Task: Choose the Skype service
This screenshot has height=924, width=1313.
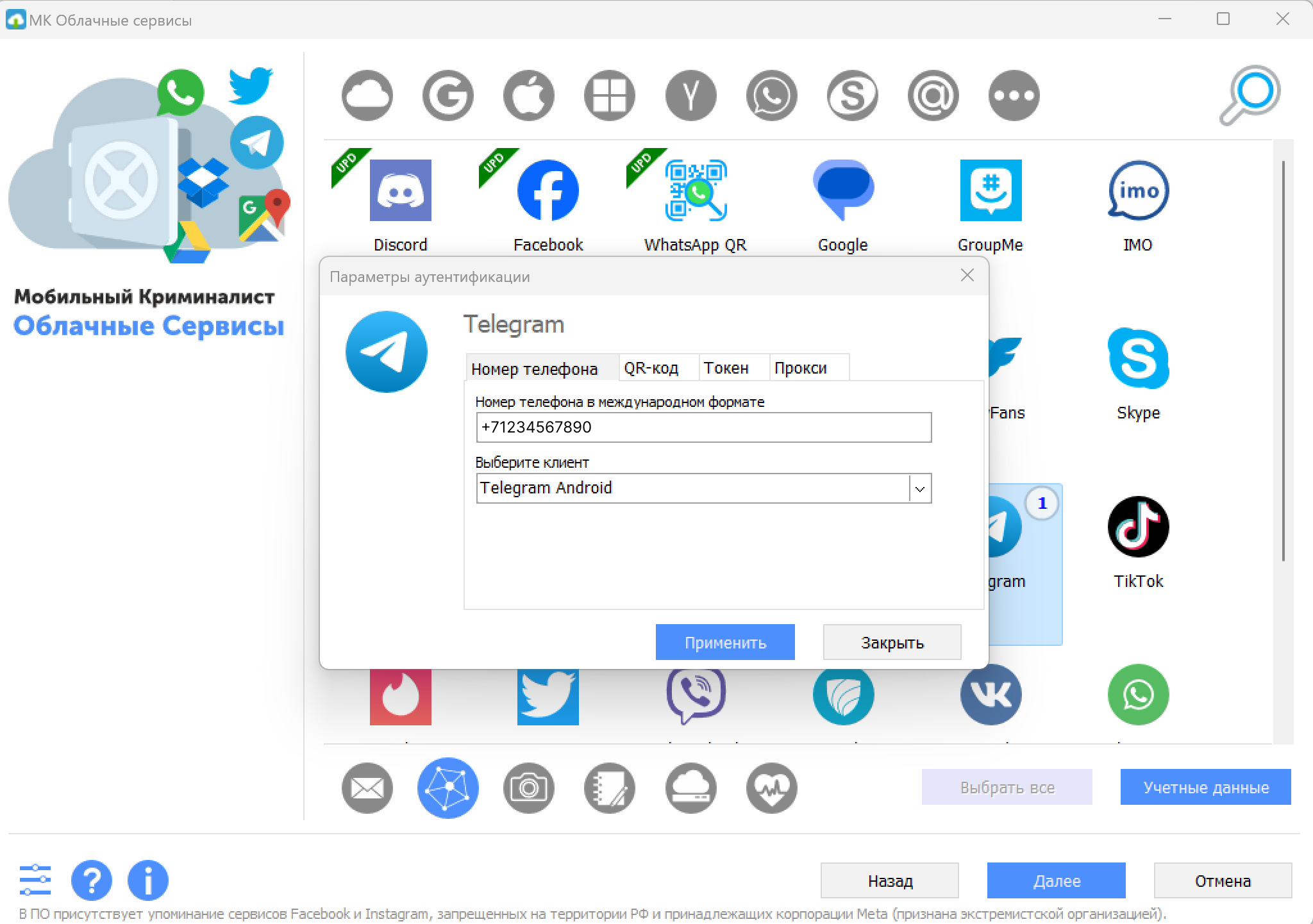Action: [1138, 374]
